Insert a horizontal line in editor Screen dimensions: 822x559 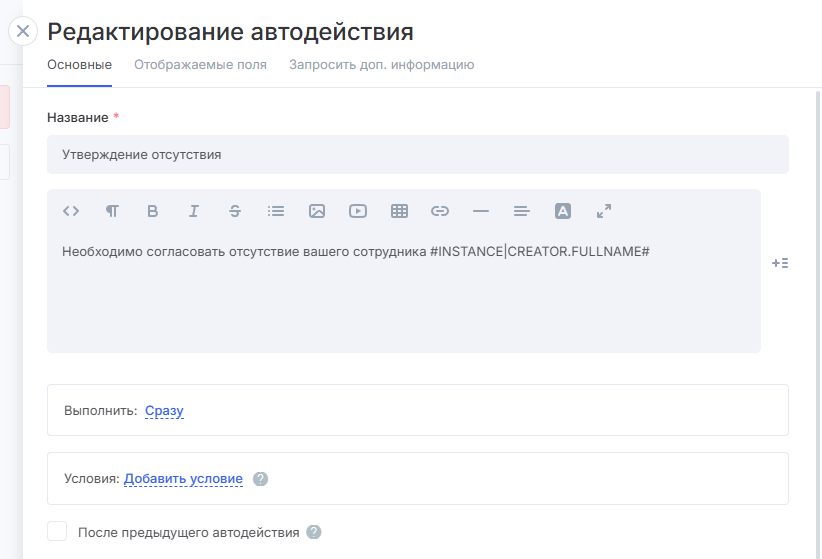(x=481, y=211)
